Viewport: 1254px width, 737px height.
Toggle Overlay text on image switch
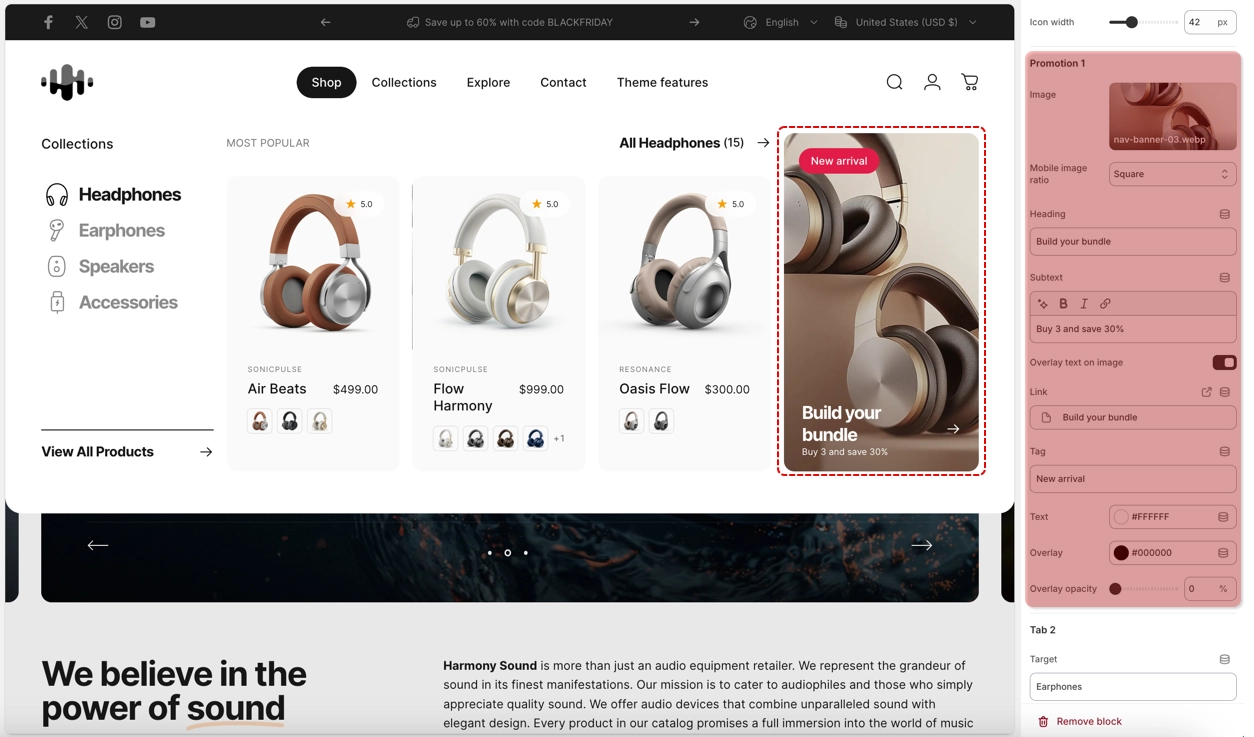tap(1224, 363)
